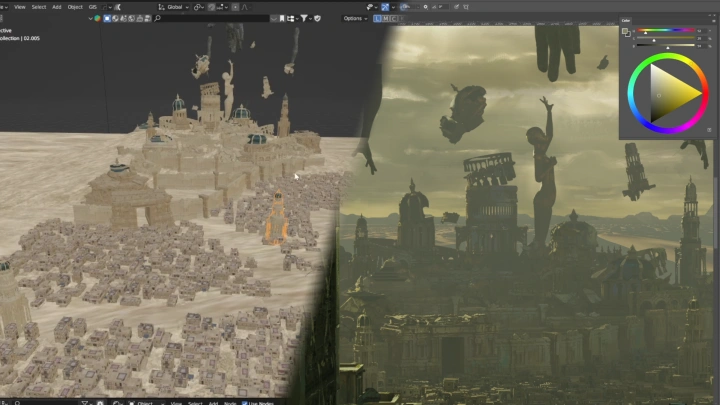720x405 pixels.
Task: Click the gear icon in top toolbar
Action: (426, 7)
